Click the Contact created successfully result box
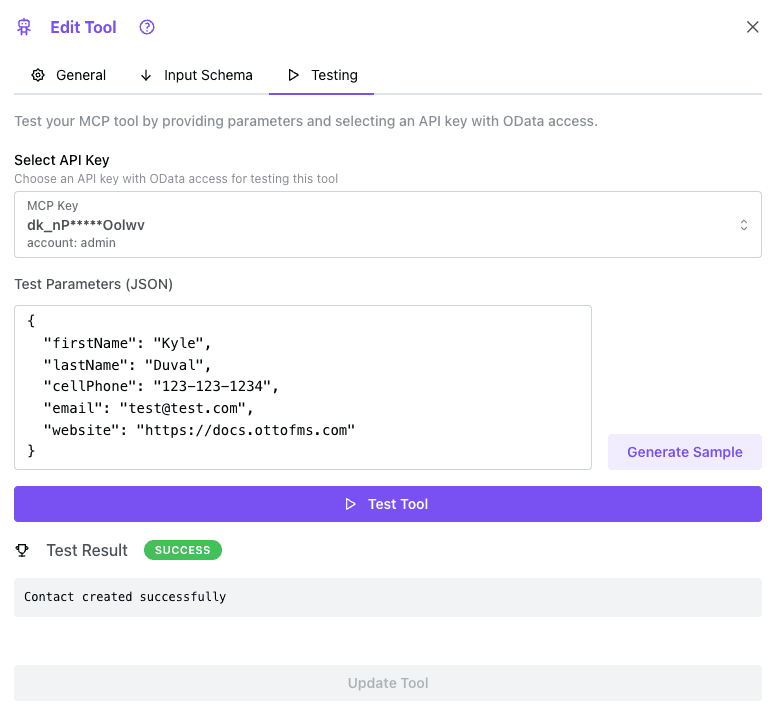This screenshot has width=776, height=713. click(388, 597)
